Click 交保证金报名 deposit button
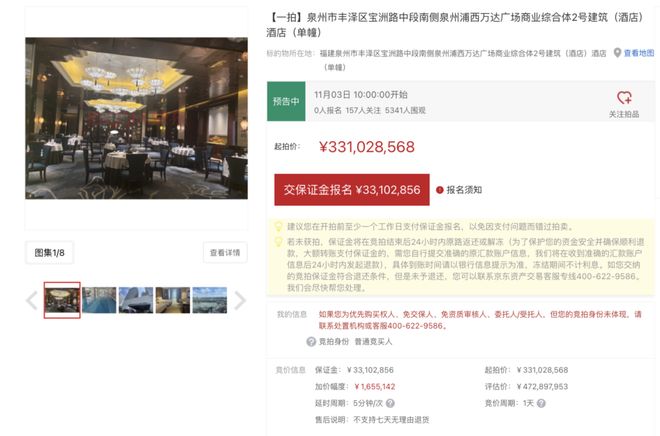The image size is (660, 436). 352,190
